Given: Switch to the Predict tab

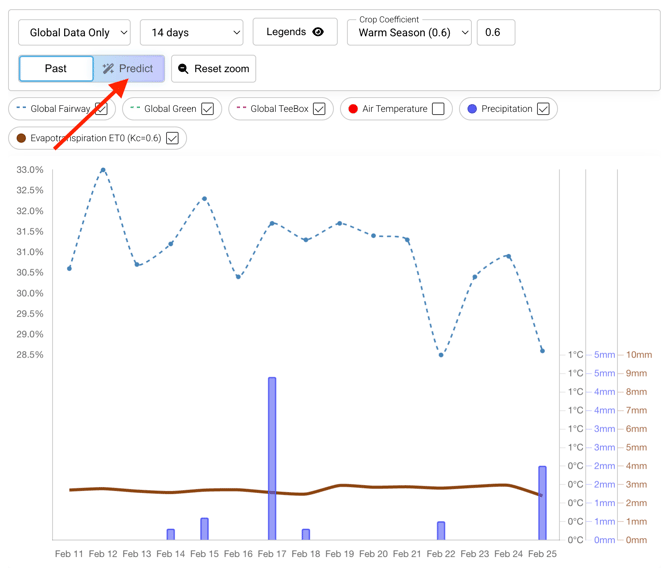Looking at the screenshot, I should point(129,69).
